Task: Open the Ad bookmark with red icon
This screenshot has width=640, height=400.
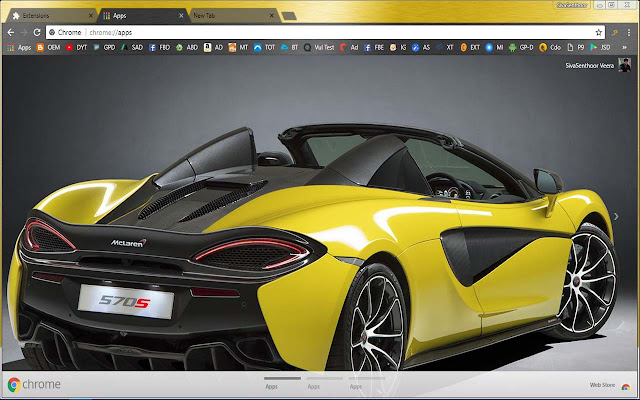Action: [x=349, y=47]
